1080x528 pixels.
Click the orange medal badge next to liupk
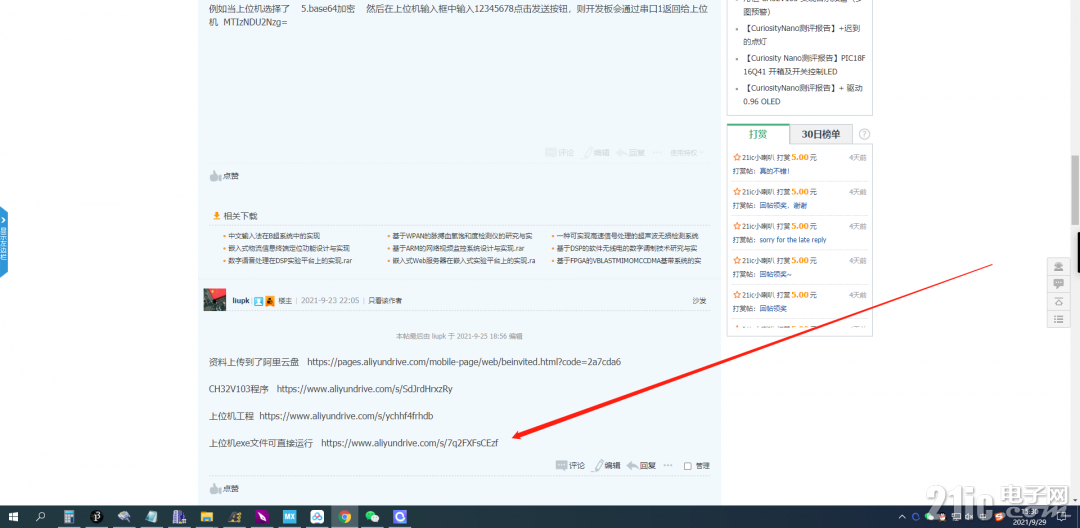pos(270,301)
